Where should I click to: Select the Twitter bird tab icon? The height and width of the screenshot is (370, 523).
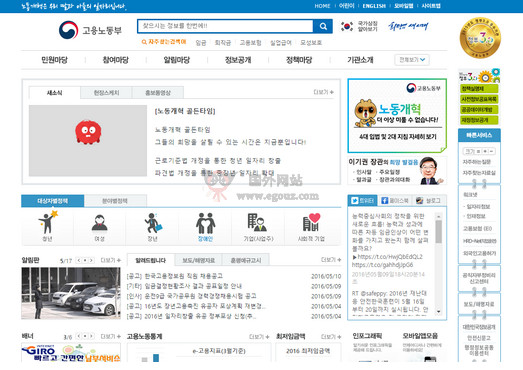(354, 200)
